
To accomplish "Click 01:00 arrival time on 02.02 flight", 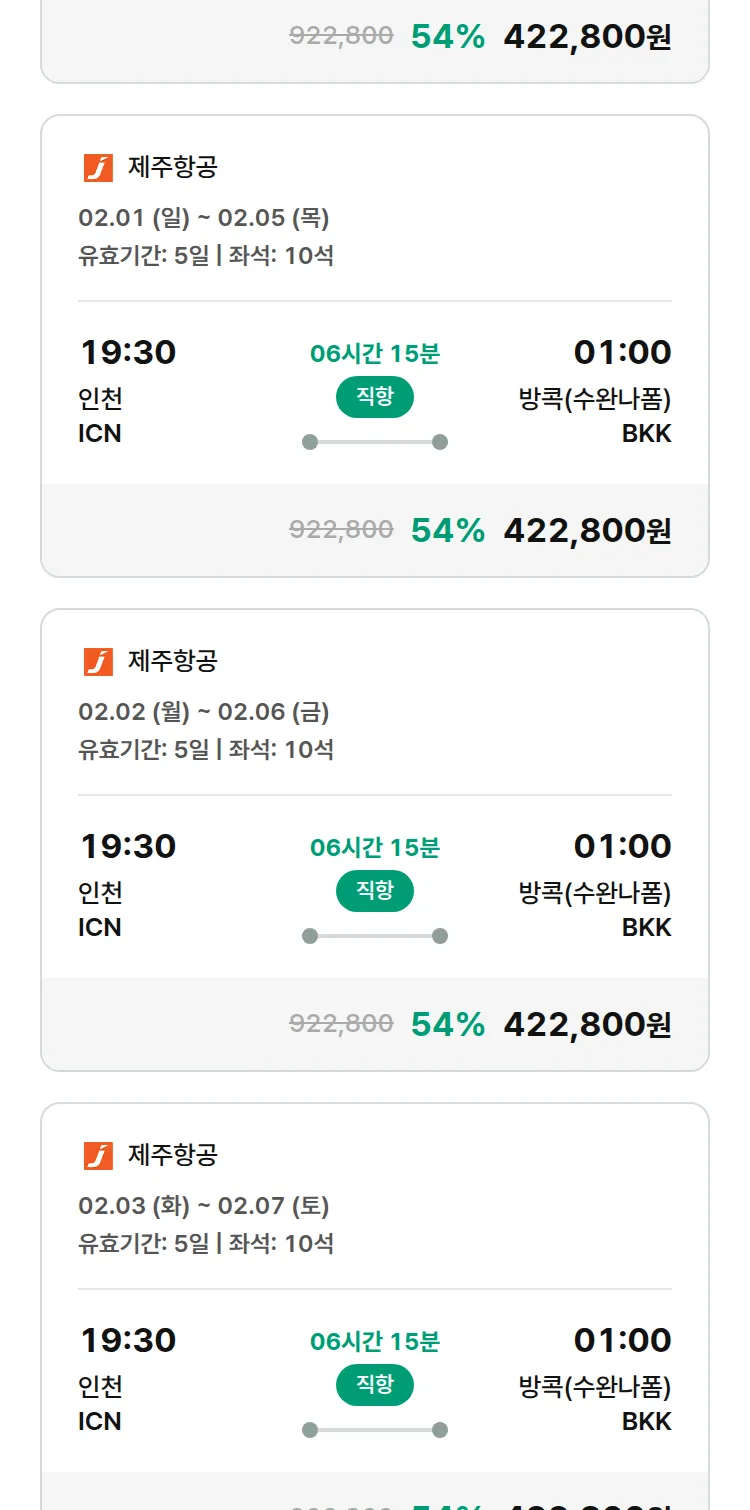I will coord(622,847).
